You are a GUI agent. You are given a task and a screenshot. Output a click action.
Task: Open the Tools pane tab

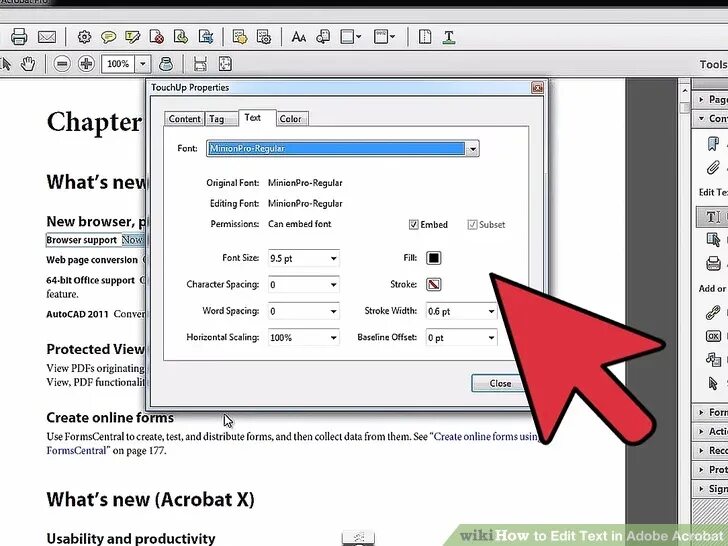[713, 64]
